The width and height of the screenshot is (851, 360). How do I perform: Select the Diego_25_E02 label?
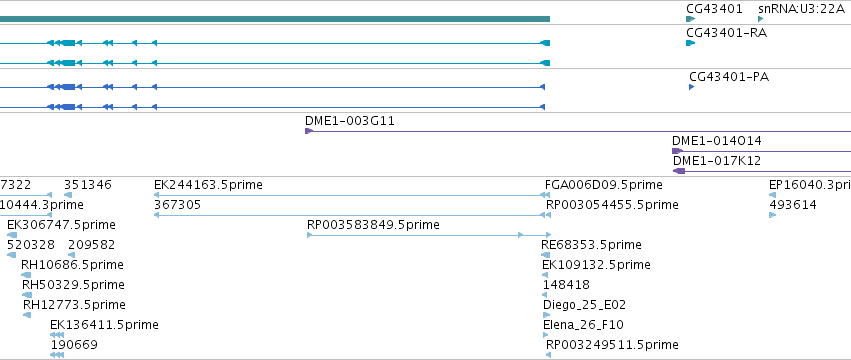tap(585, 305)
